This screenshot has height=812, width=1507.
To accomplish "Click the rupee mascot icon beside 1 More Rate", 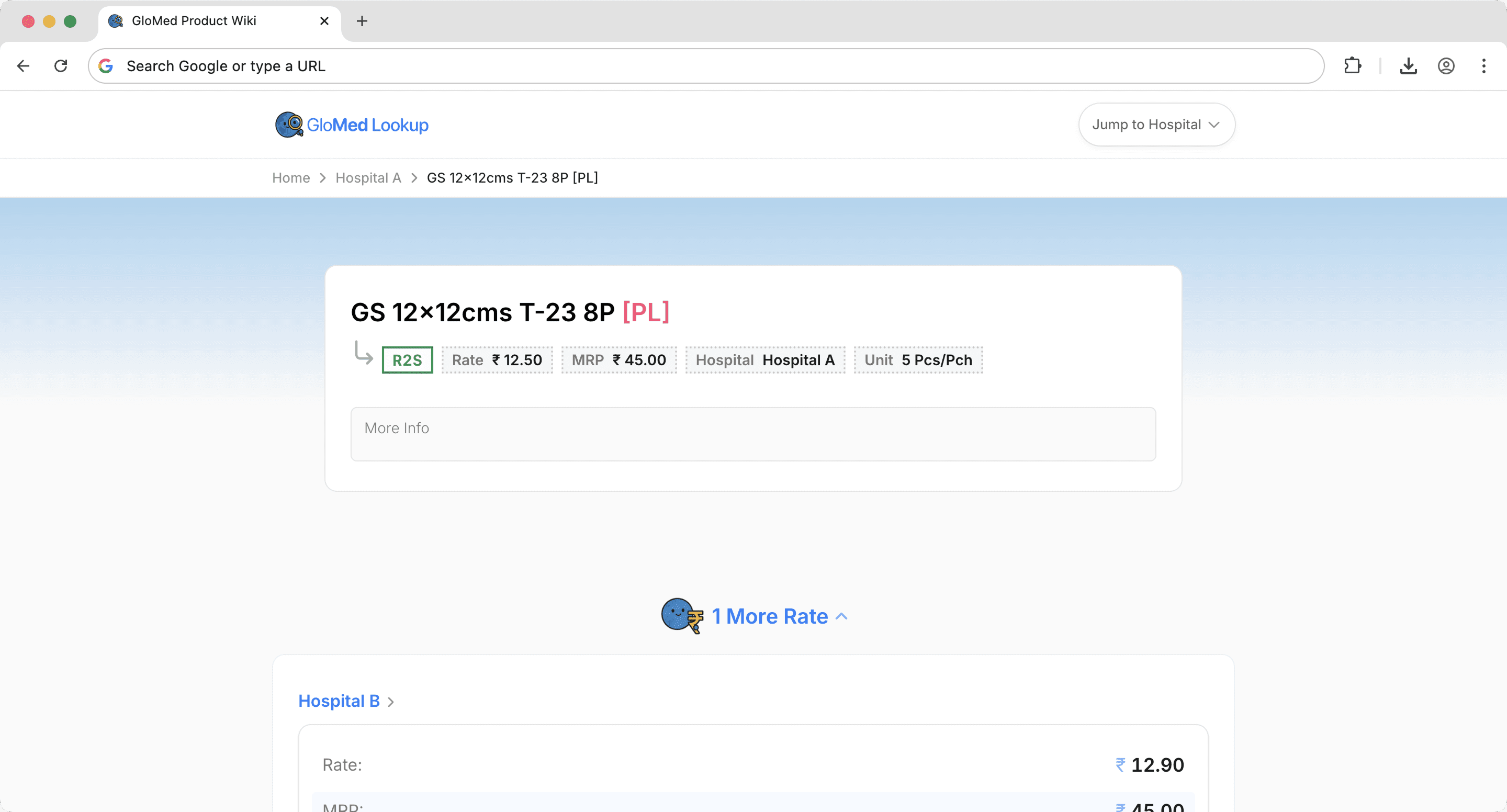I will point(680,616).
